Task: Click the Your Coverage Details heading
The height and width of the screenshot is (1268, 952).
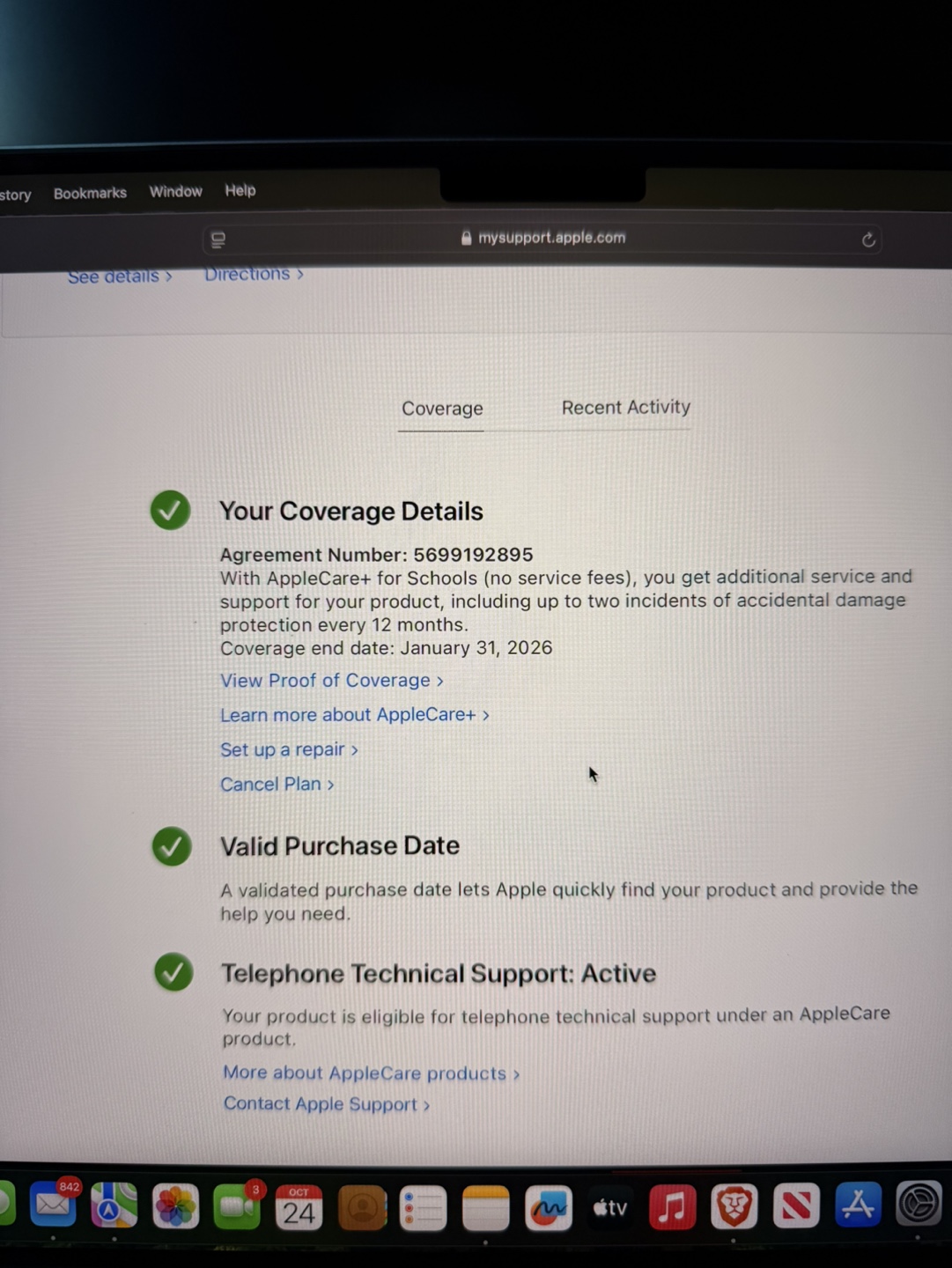Action: [x=351, y=512]
